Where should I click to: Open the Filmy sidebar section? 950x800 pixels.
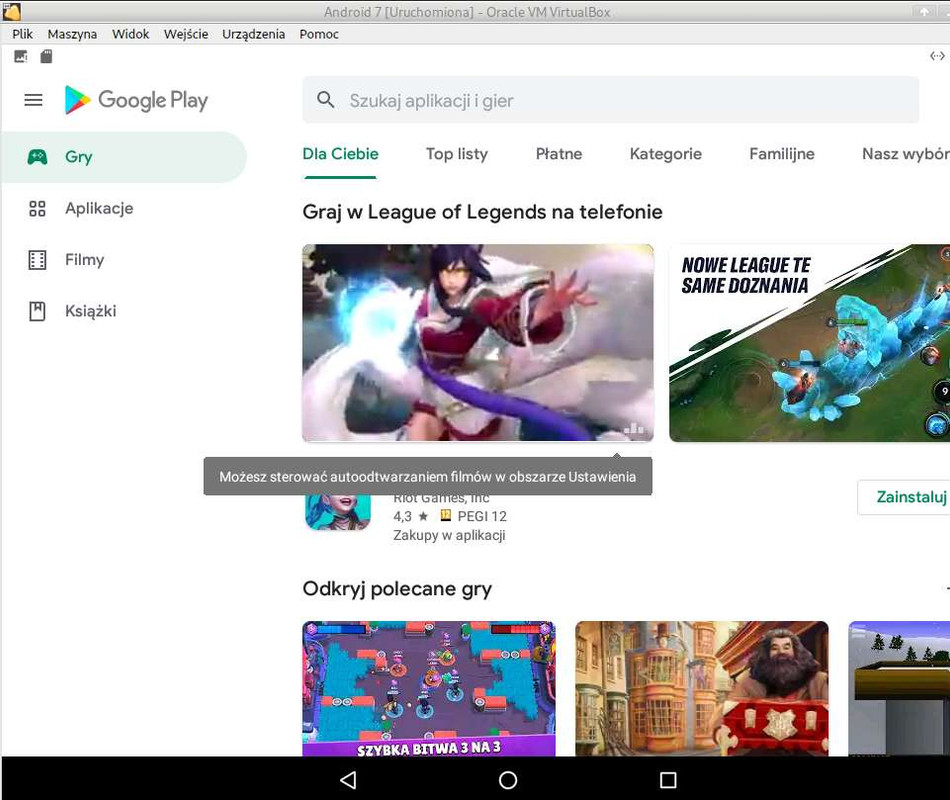(x=124, y=260)
